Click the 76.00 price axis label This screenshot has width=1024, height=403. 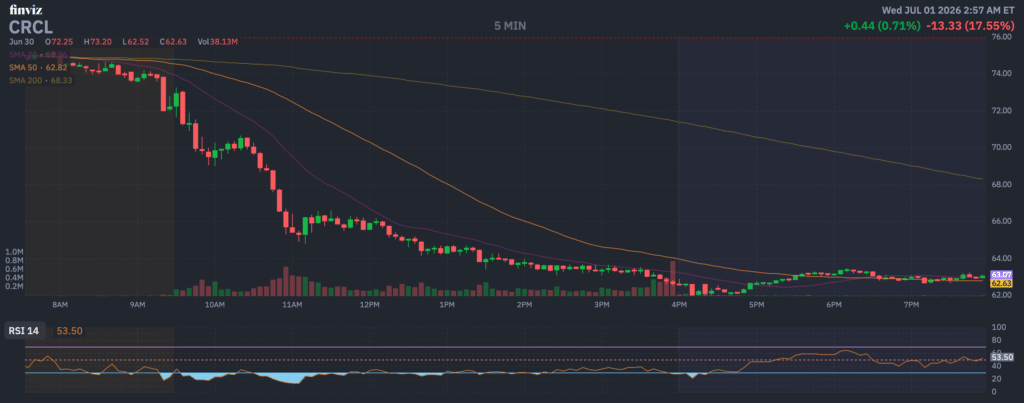click(1002, 37)
